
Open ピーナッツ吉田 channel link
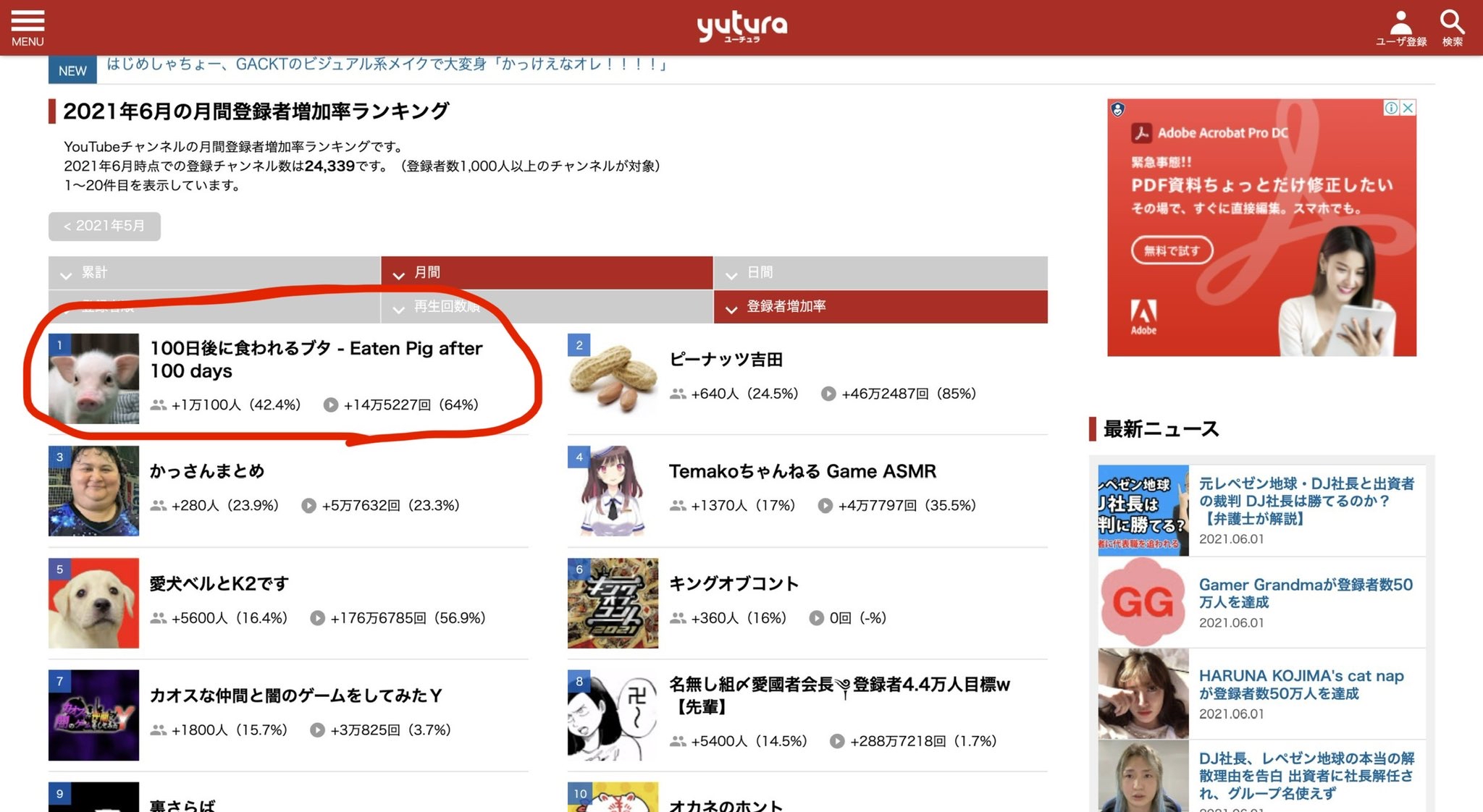(726, 360)
